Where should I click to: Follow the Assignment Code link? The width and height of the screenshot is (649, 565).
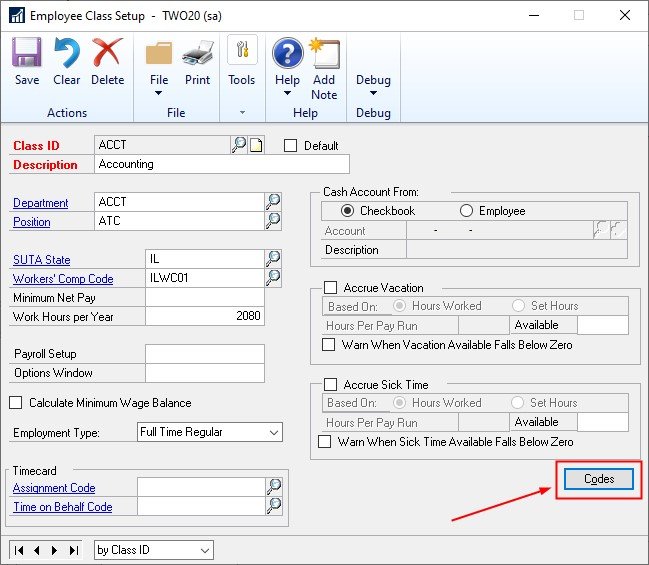click(54, 488)
